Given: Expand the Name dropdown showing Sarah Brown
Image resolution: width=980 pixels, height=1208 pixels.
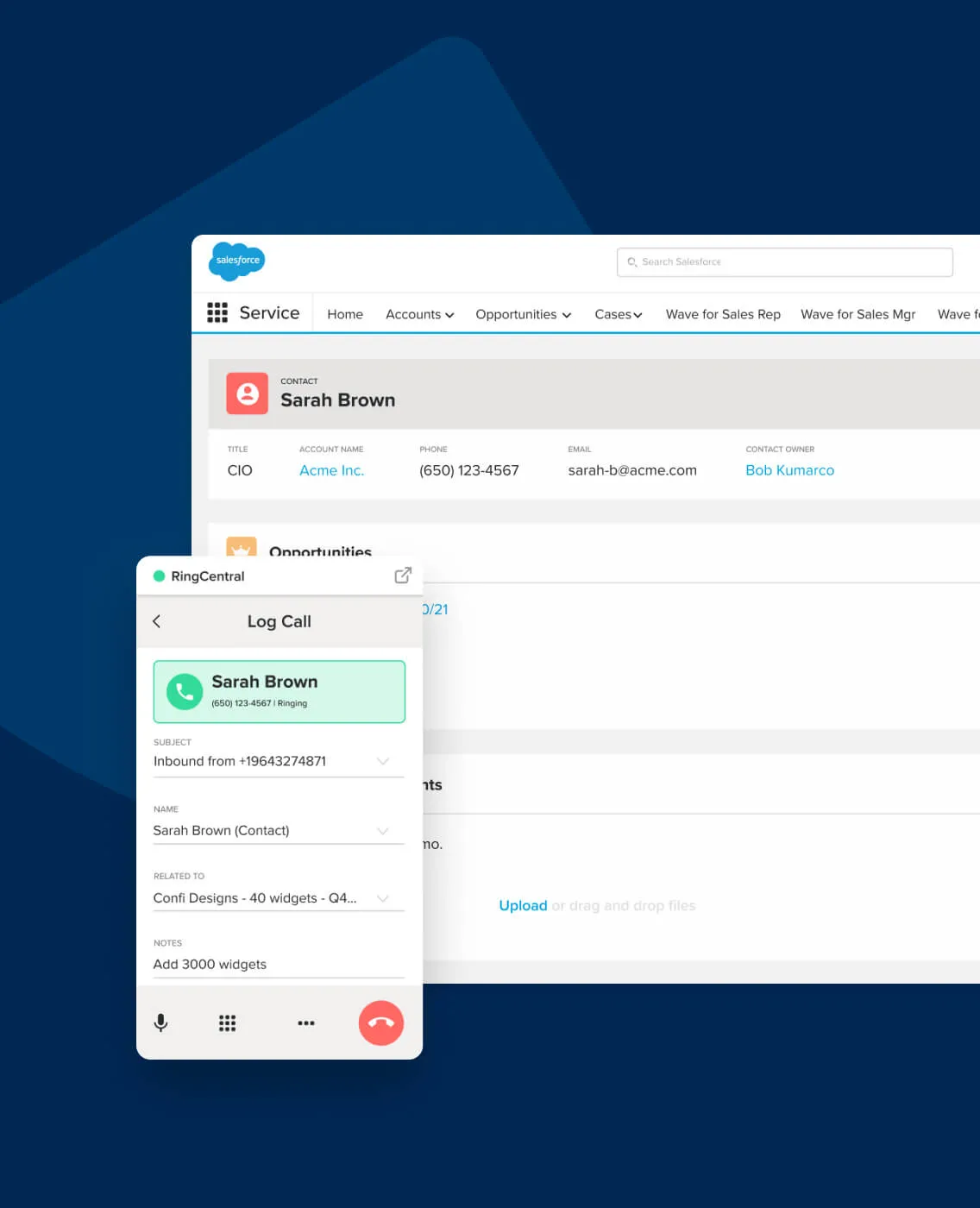Looking at the screenshot, I should [x=383, y=831].
